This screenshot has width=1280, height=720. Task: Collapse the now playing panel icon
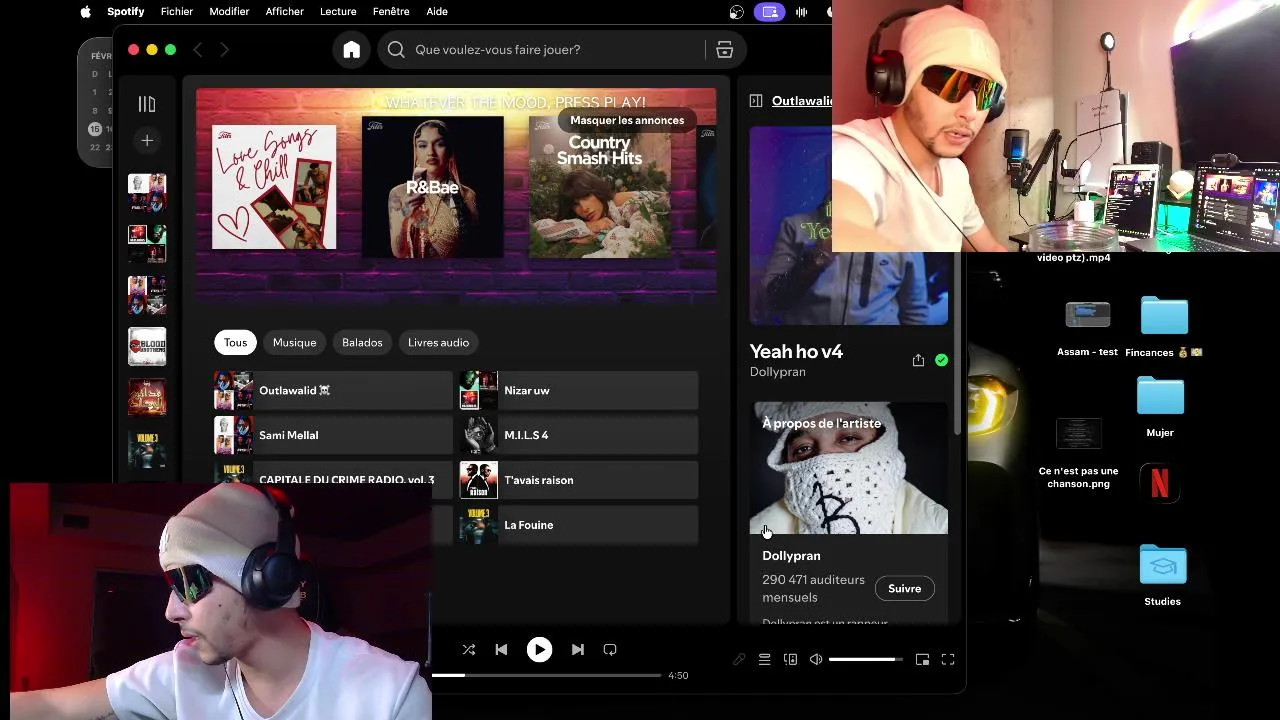click(756, 101)
